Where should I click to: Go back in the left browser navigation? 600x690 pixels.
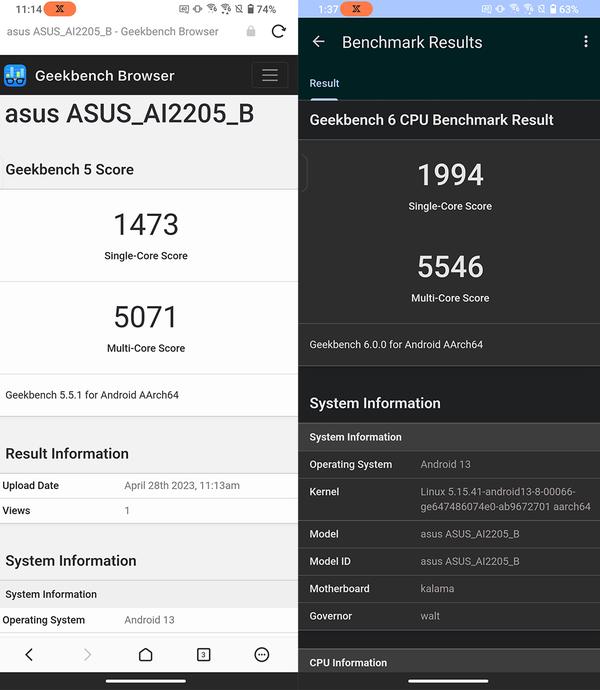pos(29,654)
